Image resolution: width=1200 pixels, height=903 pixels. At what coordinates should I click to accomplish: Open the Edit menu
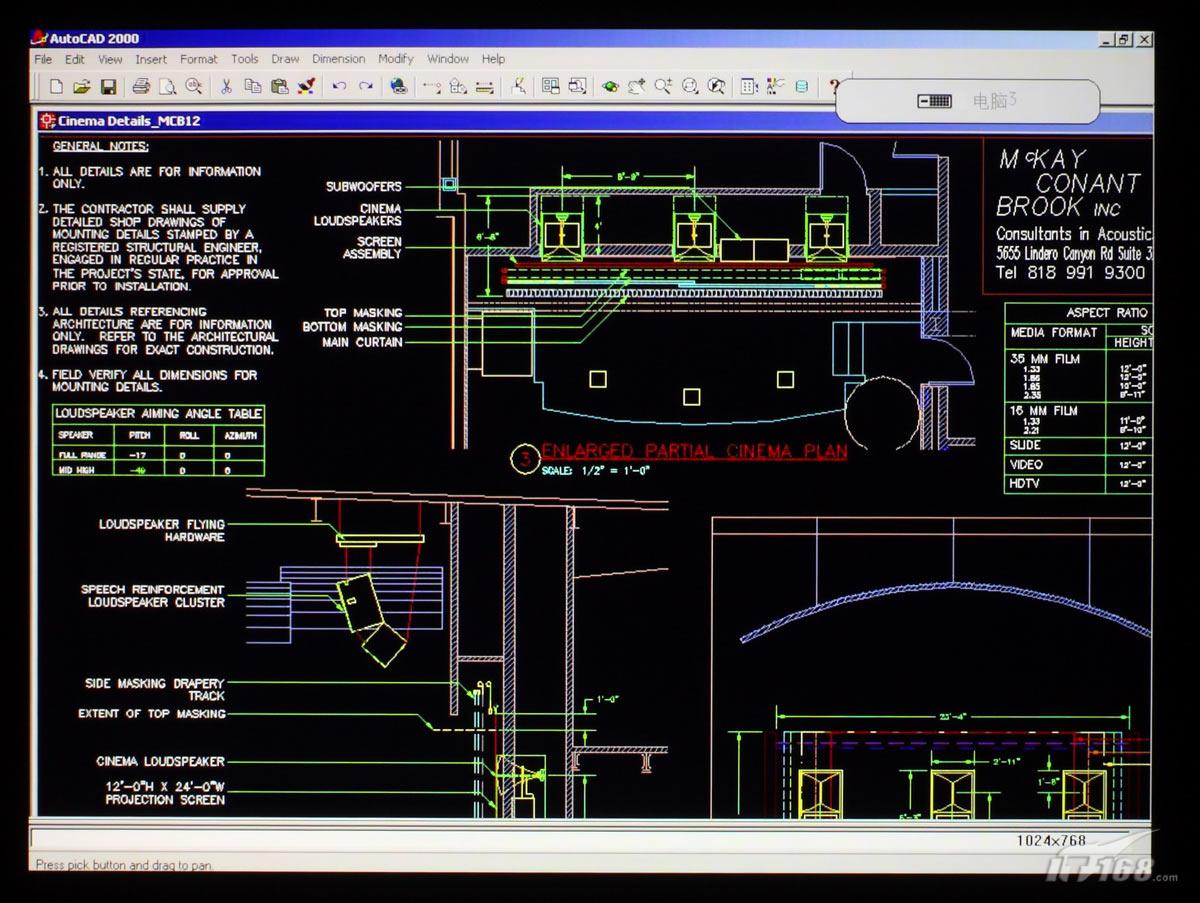75,60
